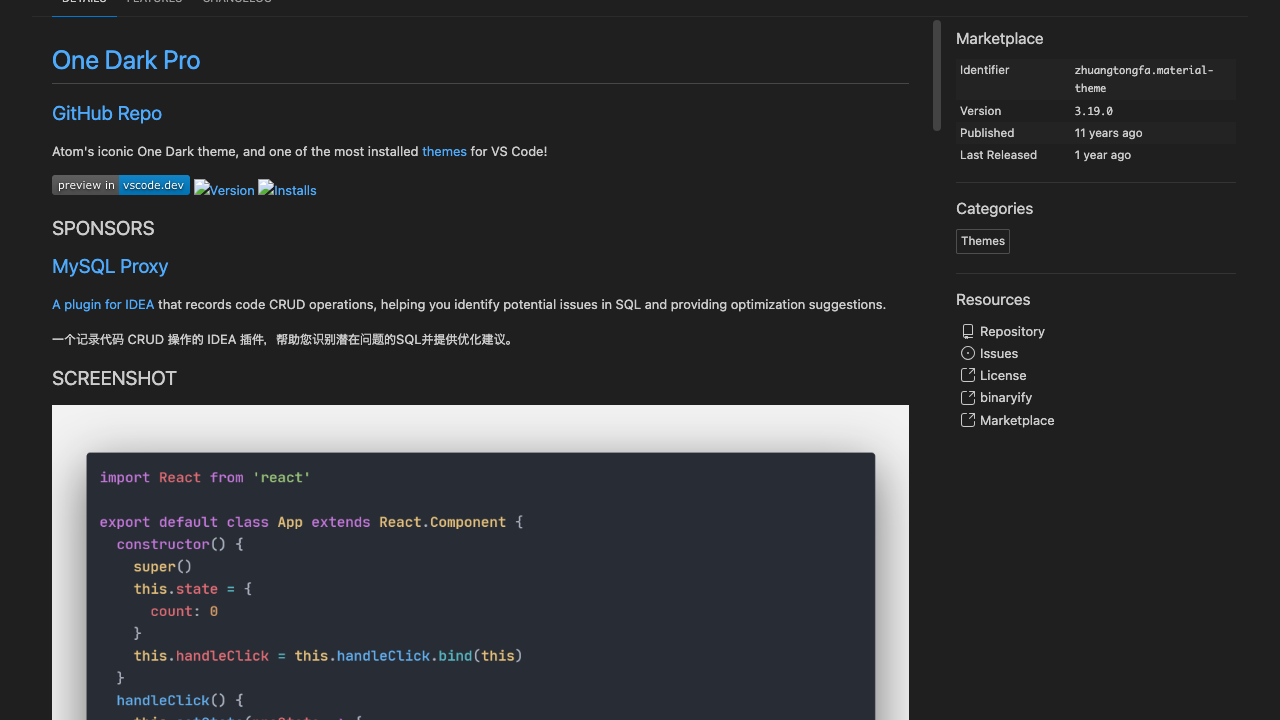Open the License resource link
Viewport: 1280px width, 720px height.
1003,375
